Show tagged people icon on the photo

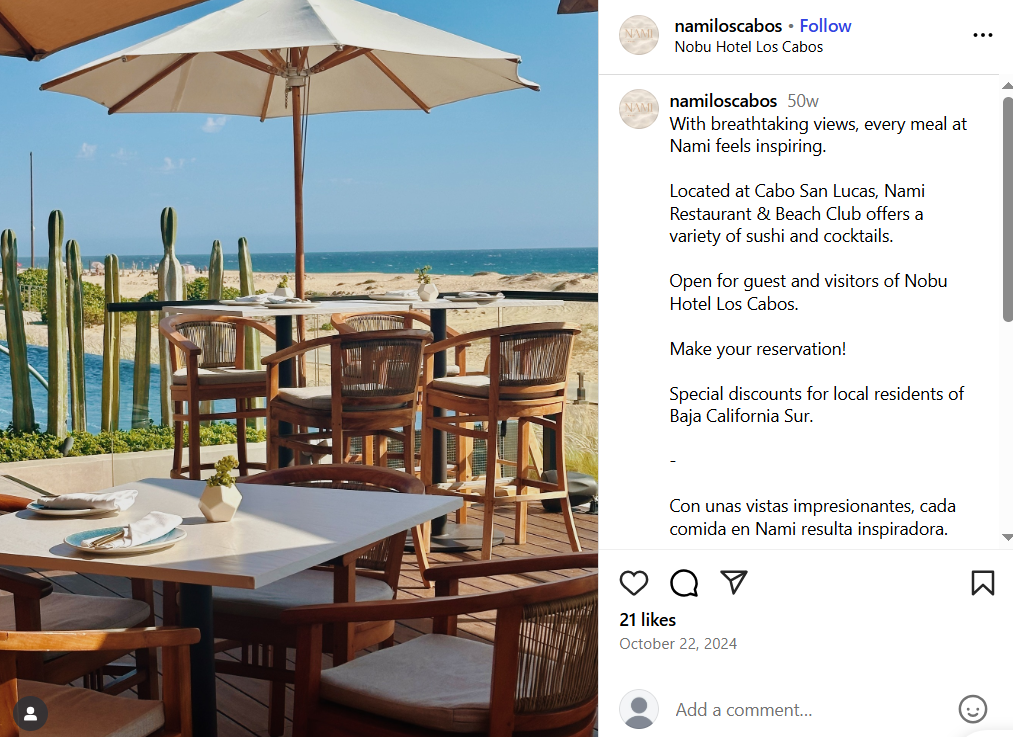click(30, 714)
